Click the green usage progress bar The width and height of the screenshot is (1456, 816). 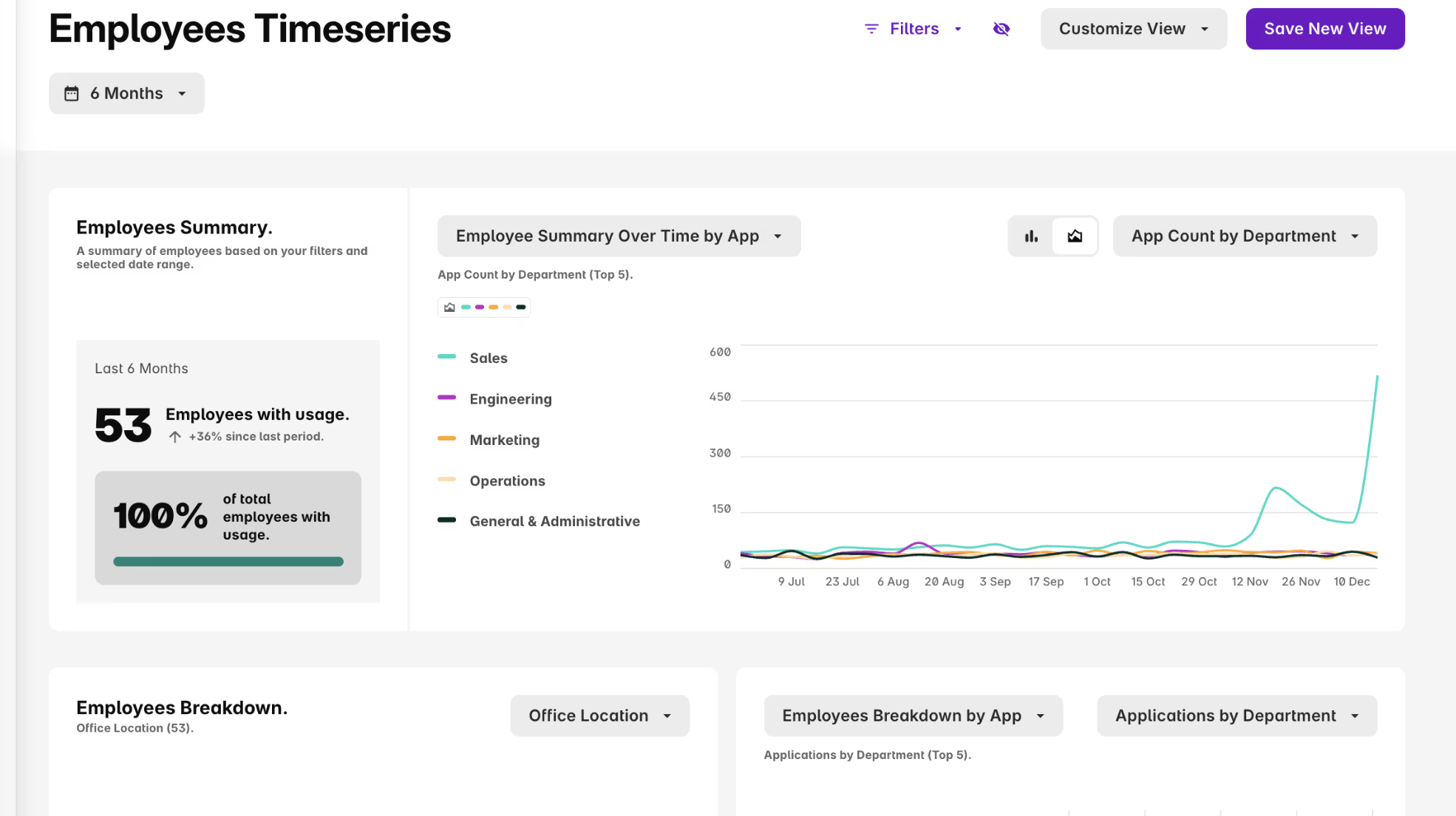[228, 562]
